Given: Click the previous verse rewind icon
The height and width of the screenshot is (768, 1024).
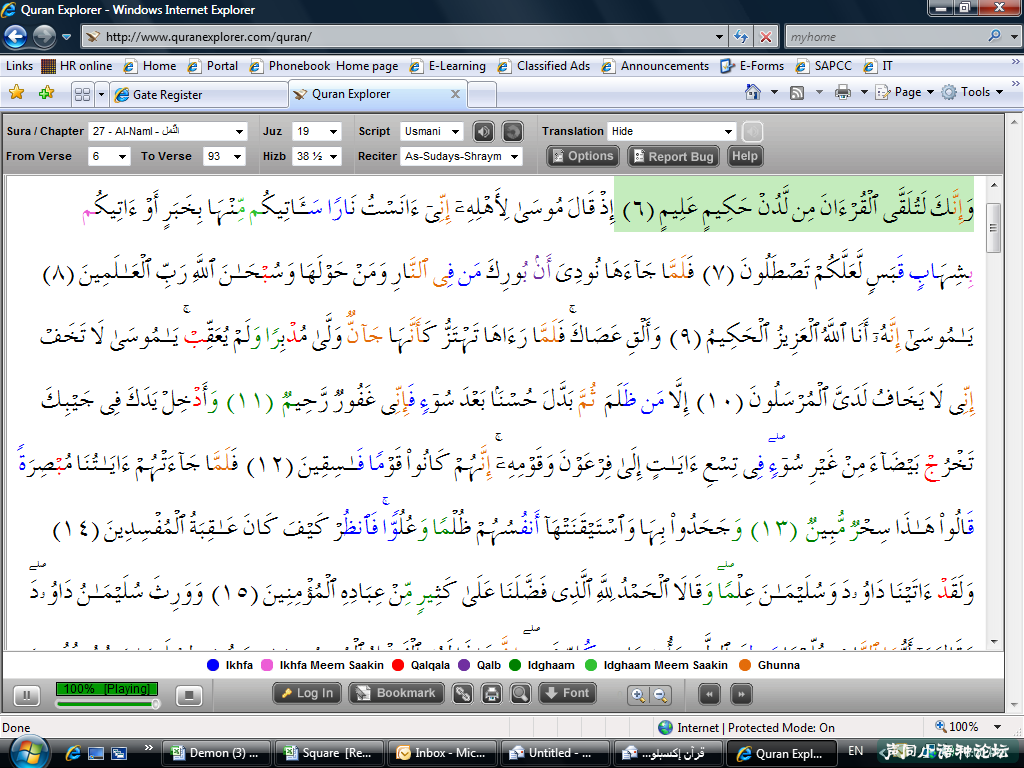Looking at the screenshot, I should [x=709, y=694].
